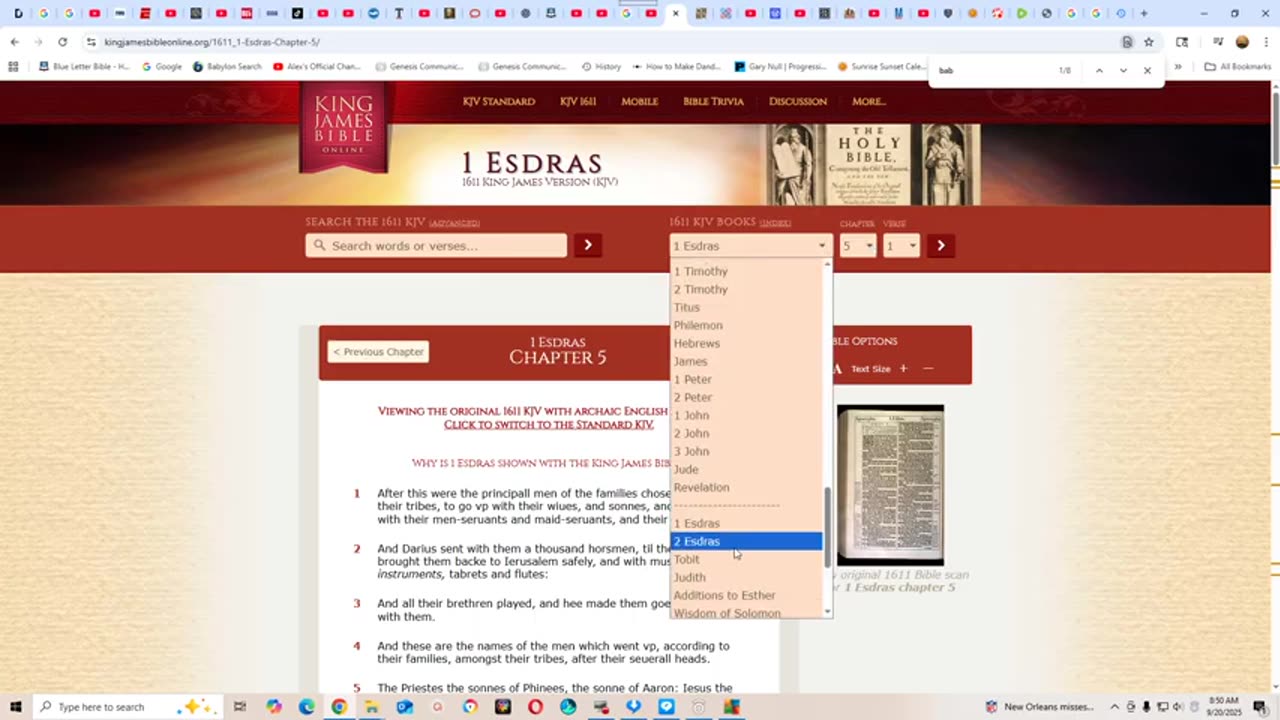The height and width of the screenshot is (720, 1280).
Task: Open the Advanced search link
Action: 456,223
